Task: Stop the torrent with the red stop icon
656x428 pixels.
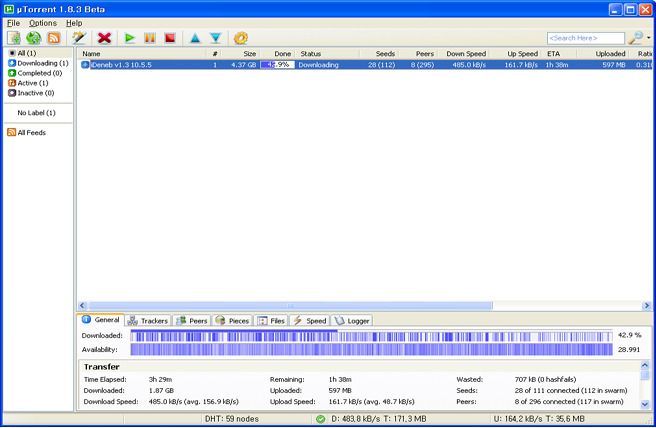Action: click(170, 38)
